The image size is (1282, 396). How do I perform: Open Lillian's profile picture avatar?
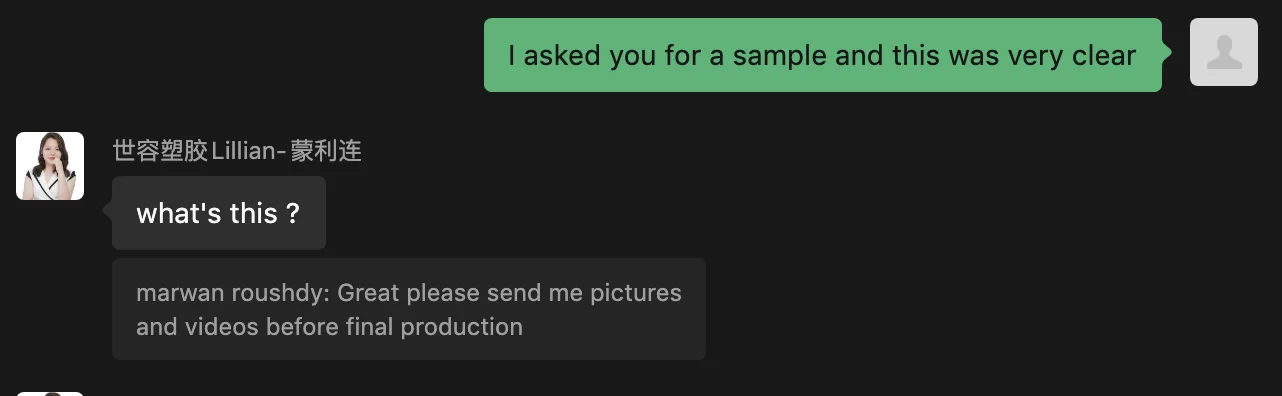coord(50,166)
